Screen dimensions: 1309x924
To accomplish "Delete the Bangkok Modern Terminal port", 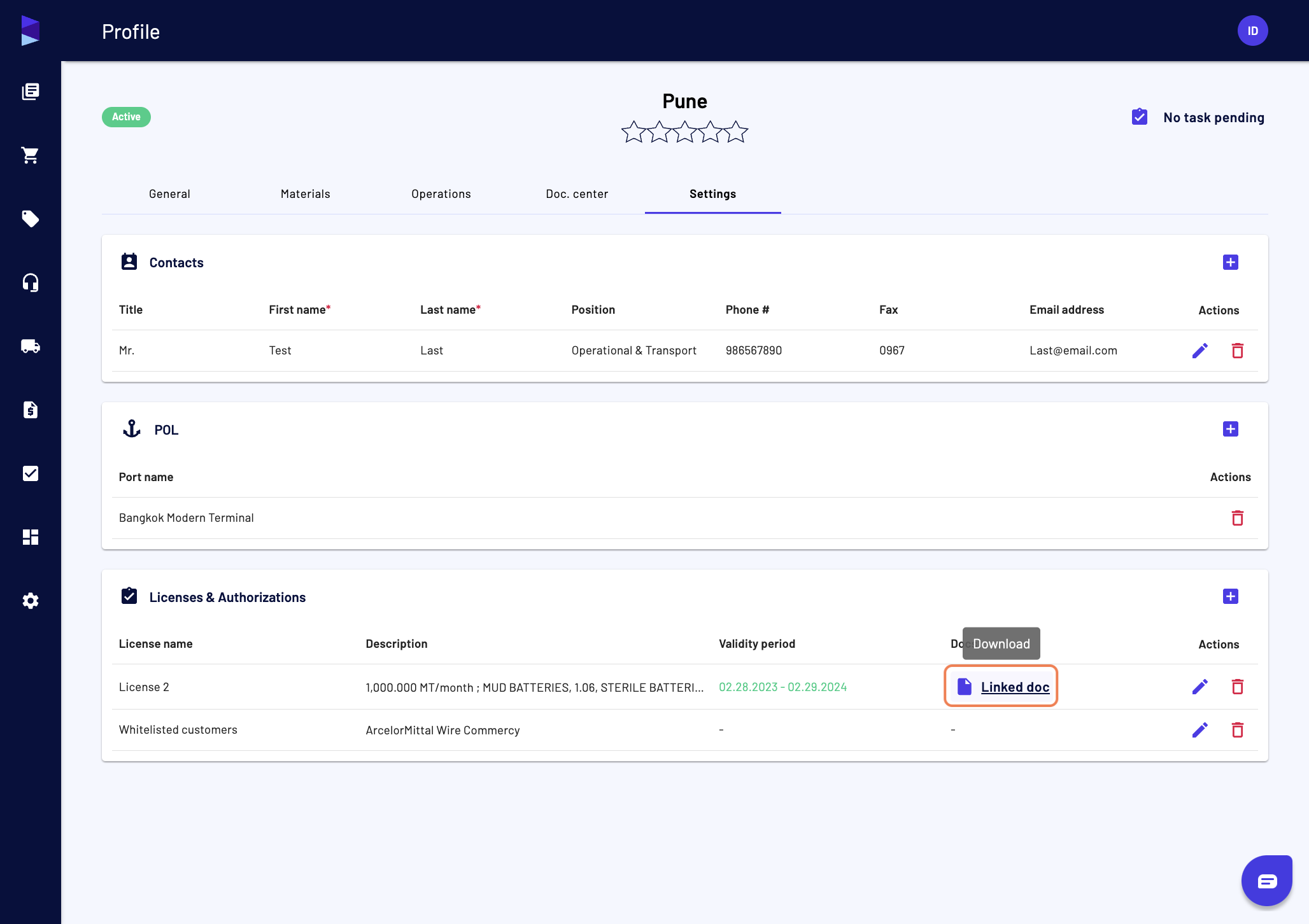I will (x=1237, y=518).
